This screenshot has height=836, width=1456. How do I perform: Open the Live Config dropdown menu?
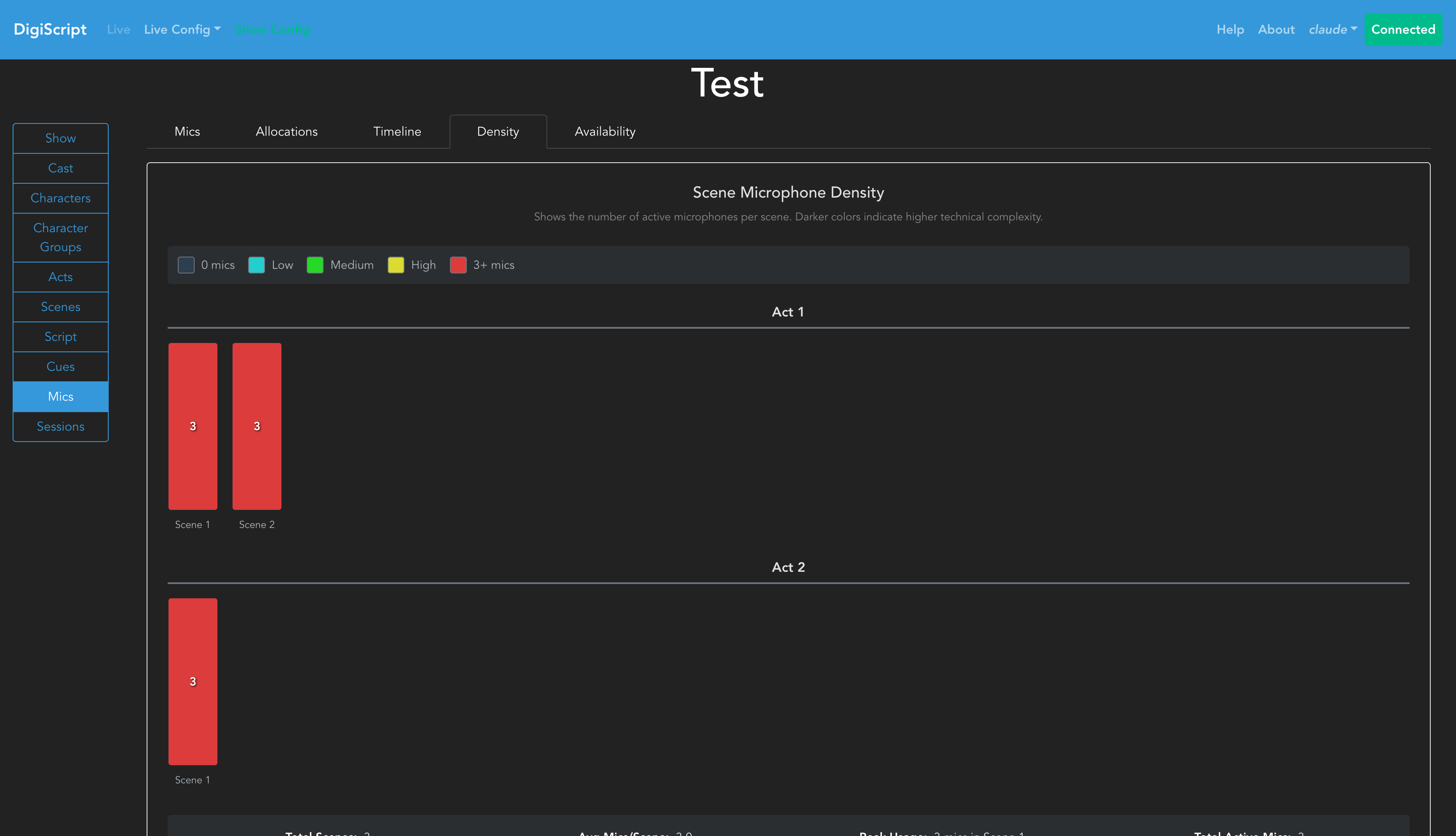[182, 29]
